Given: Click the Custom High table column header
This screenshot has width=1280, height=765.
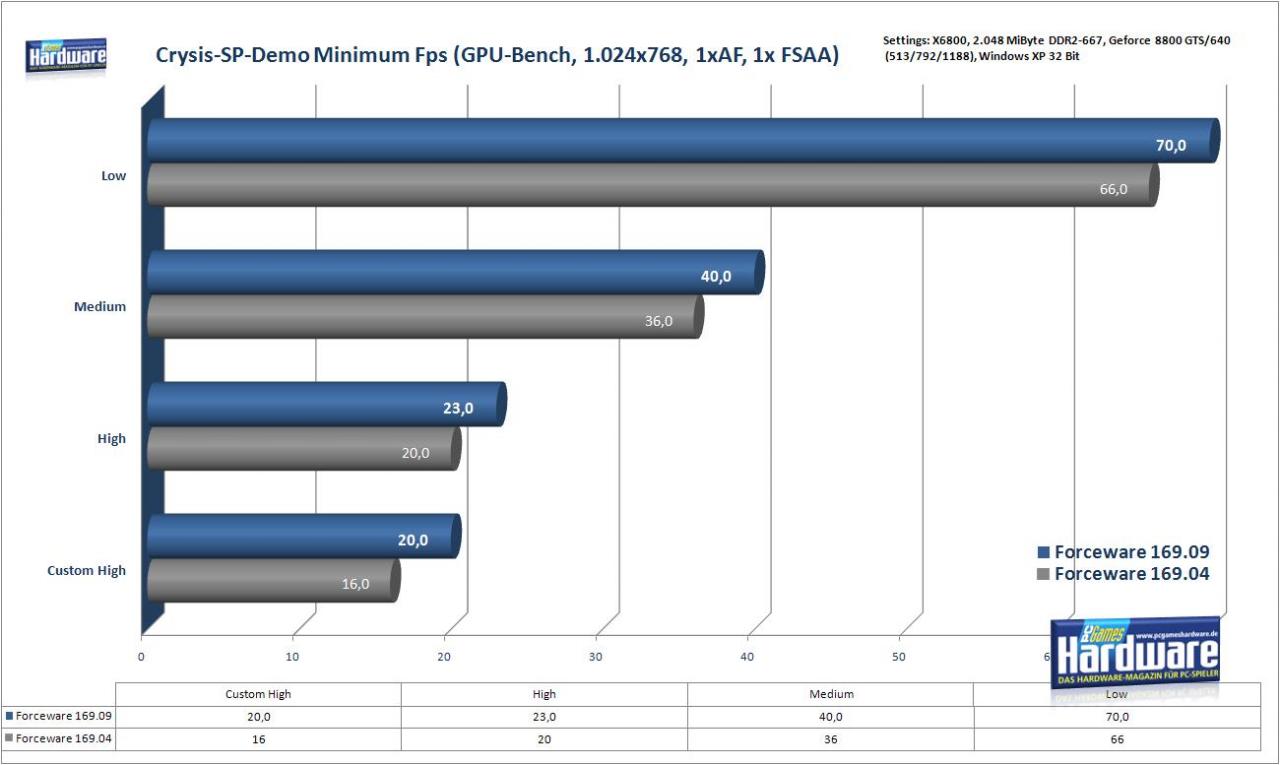Looking at the screenshot, I should 259,694.
